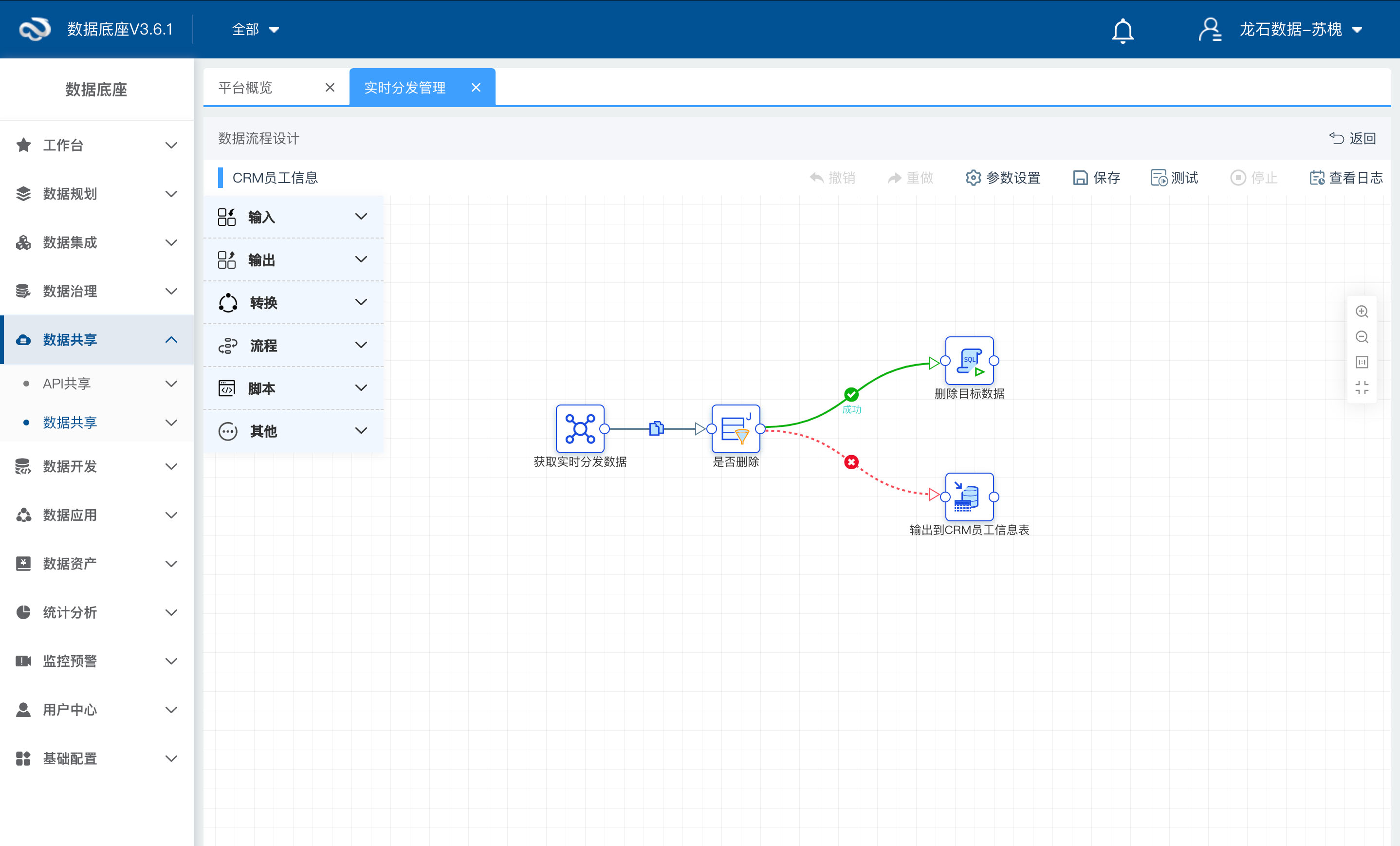This screenshot has width=1400, height=846.
Task: Click the 获取实时分发数据 node icon
Action: 580,428
